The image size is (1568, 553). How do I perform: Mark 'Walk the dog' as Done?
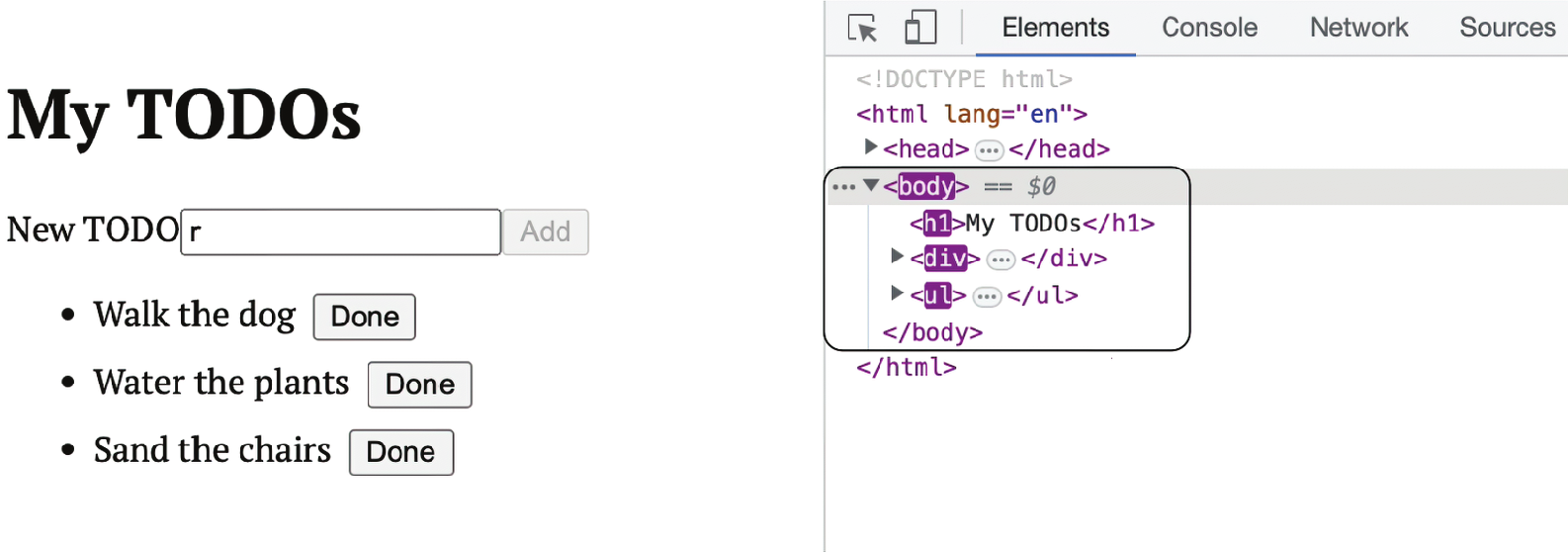365,317
